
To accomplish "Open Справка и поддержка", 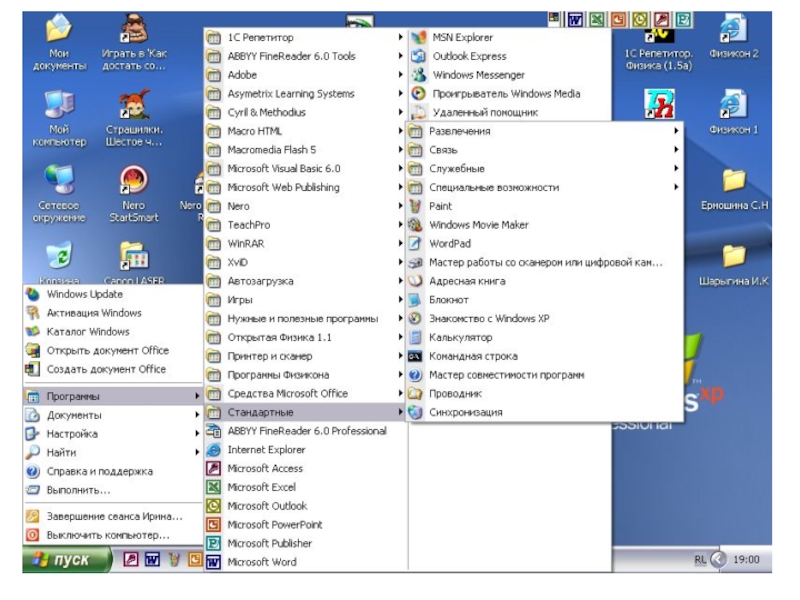I will (x=113, y=471).
